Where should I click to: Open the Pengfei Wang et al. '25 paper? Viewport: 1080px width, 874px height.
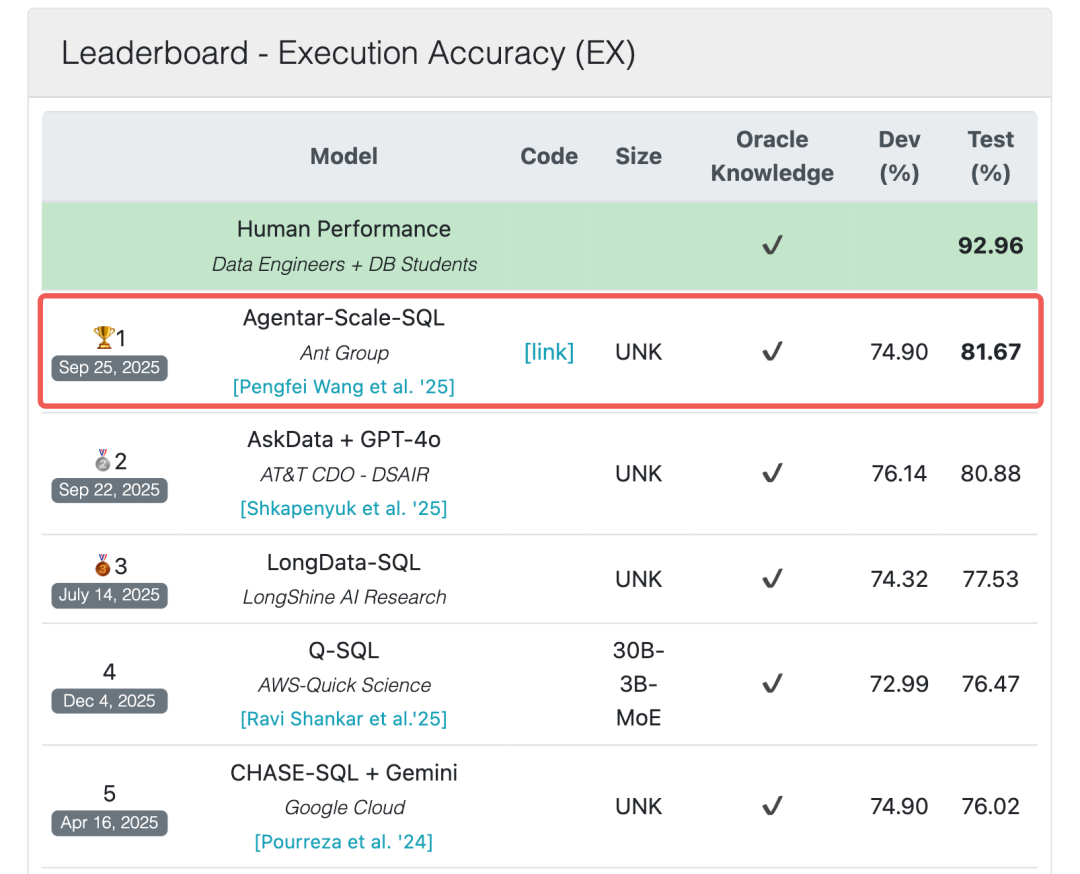coord(343,387)
